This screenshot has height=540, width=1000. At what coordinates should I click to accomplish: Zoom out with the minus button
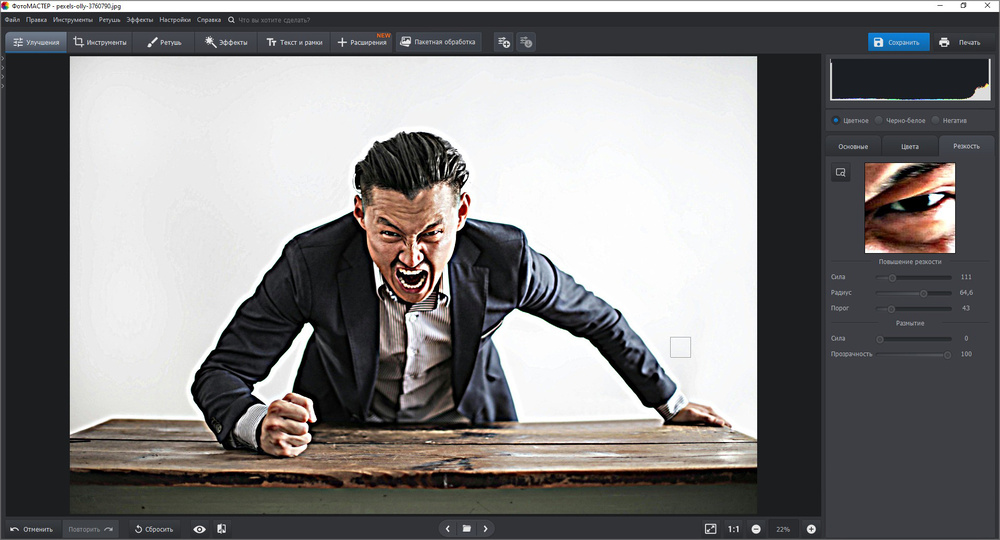click(x=756, y=529)
